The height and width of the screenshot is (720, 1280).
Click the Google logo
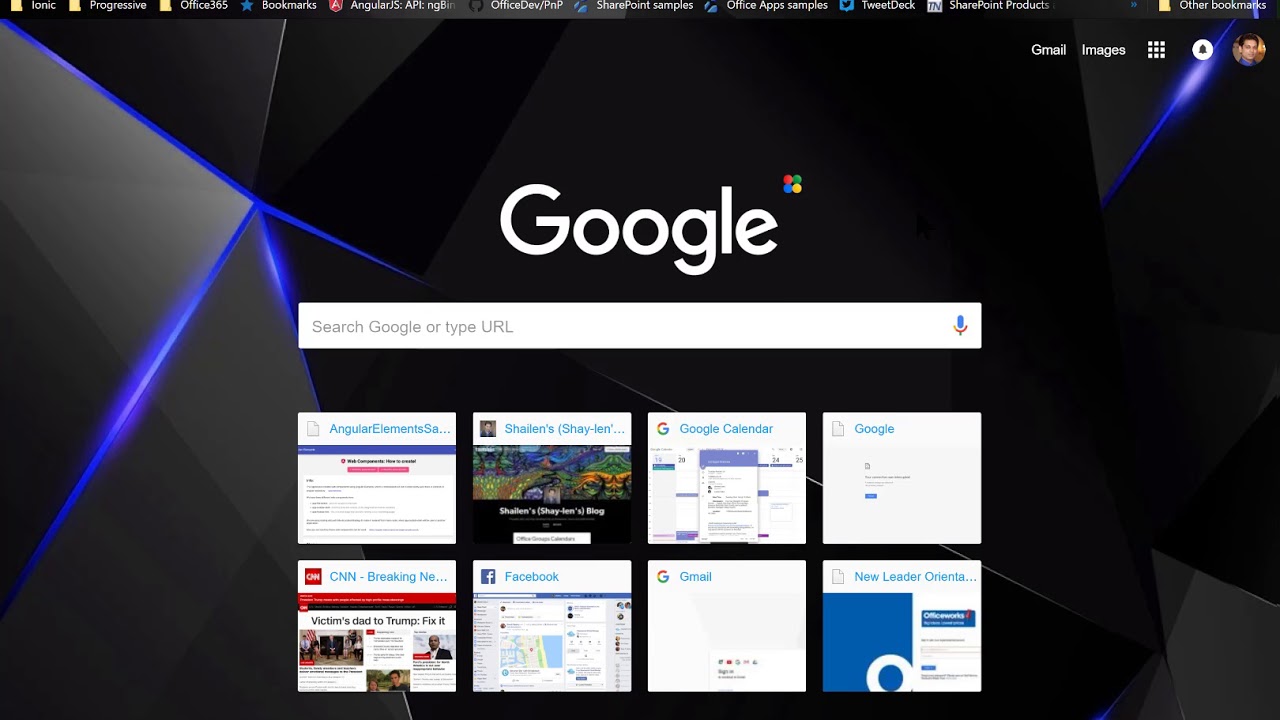tap(639, 228)
